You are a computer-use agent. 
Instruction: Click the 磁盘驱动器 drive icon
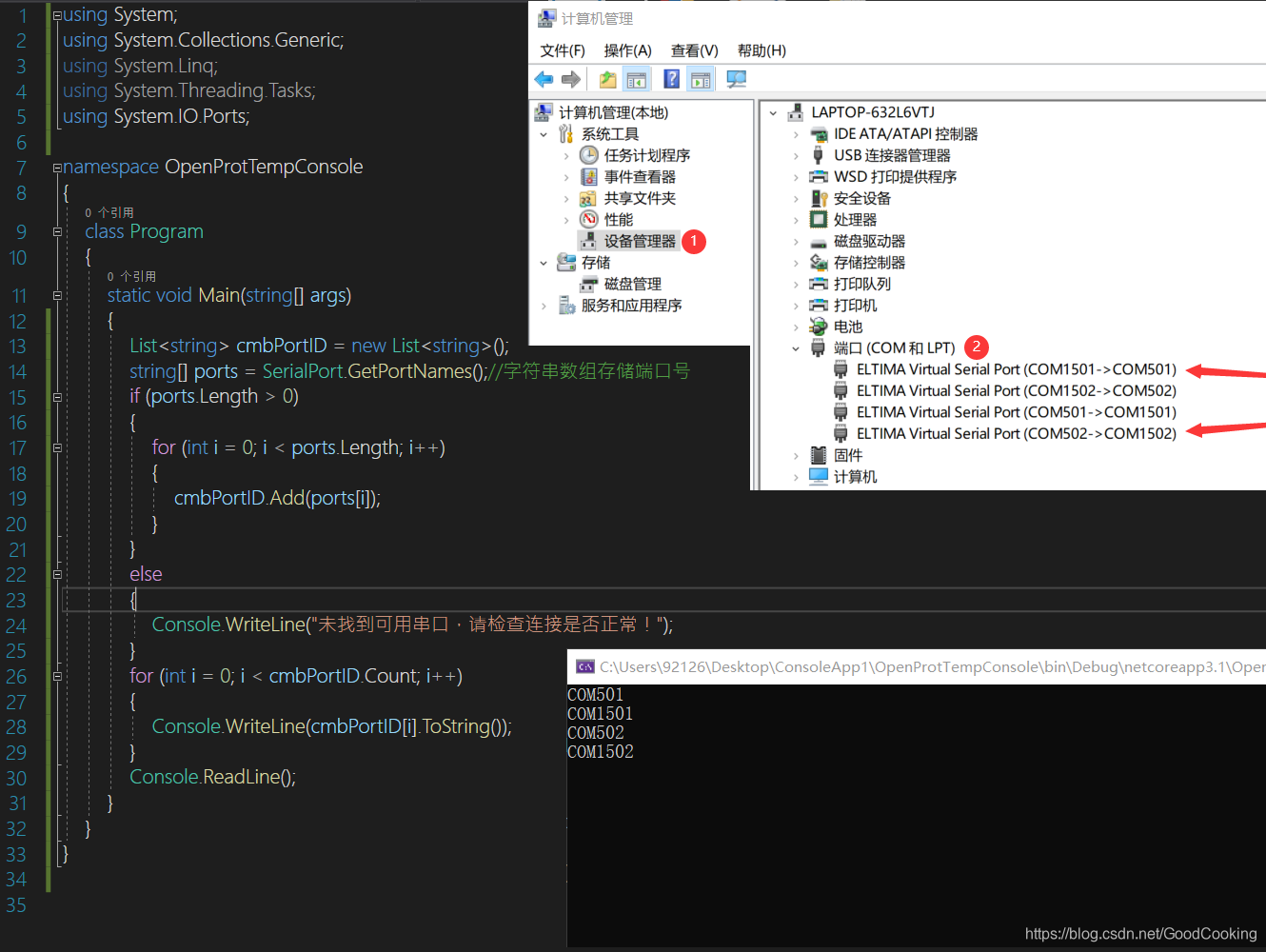click(819, 242)
